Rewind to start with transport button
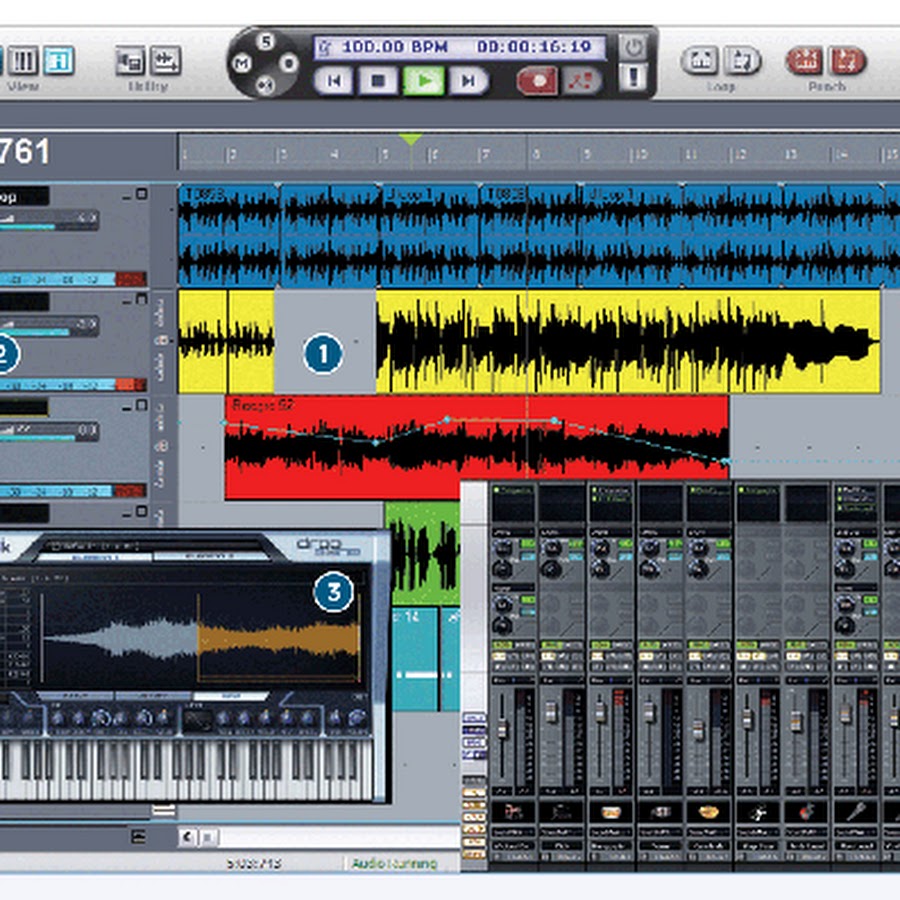The width and height of the screenshot is (900, 900). coord(333,80)
